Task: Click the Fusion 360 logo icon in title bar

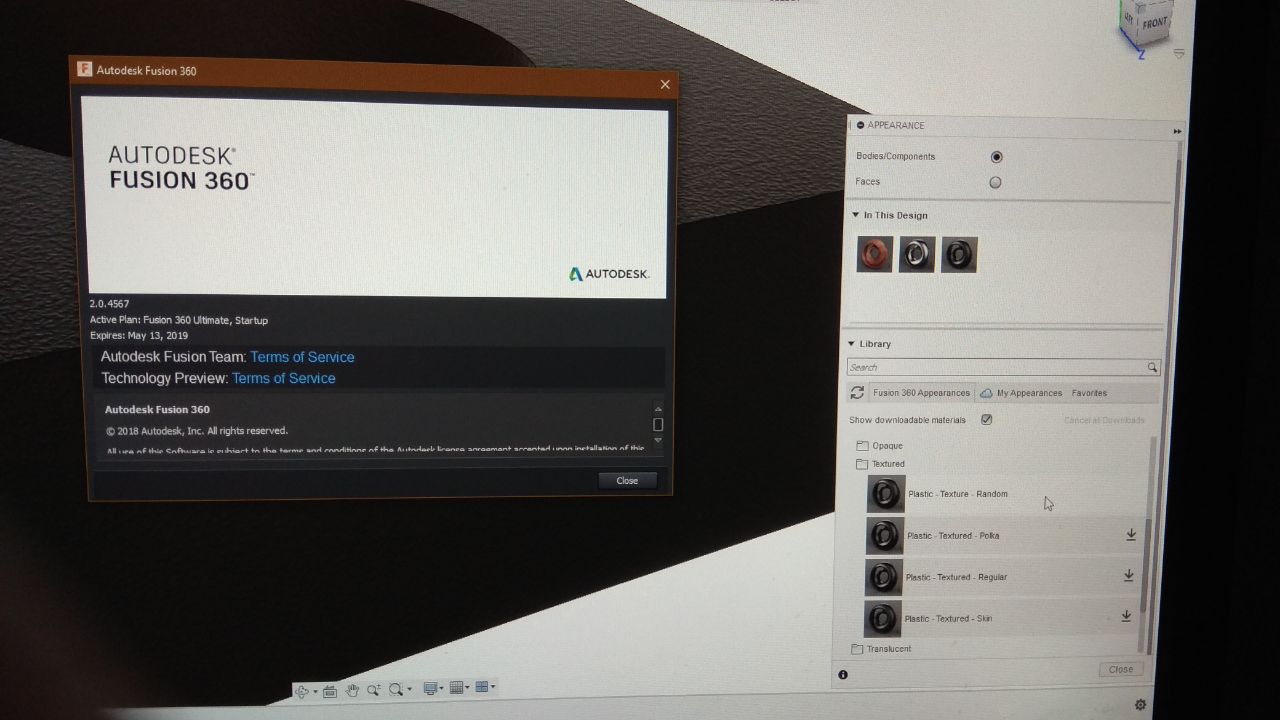Action: click(85, 70)
